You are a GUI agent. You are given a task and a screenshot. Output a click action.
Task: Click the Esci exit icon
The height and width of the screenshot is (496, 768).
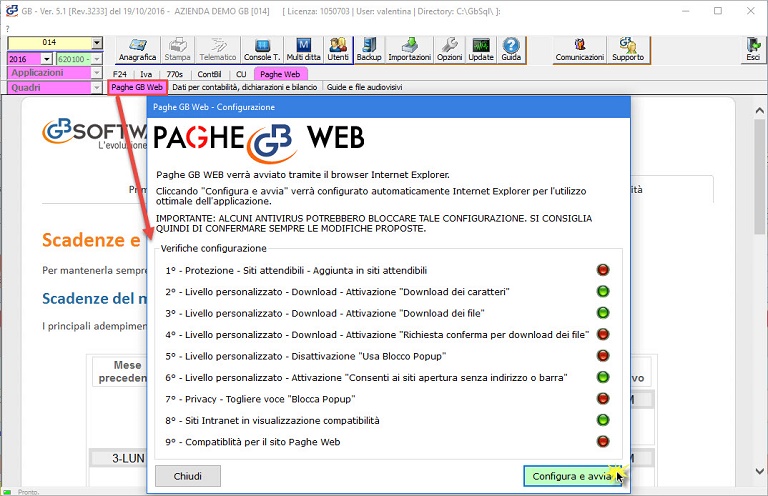(x=753, y=49)
